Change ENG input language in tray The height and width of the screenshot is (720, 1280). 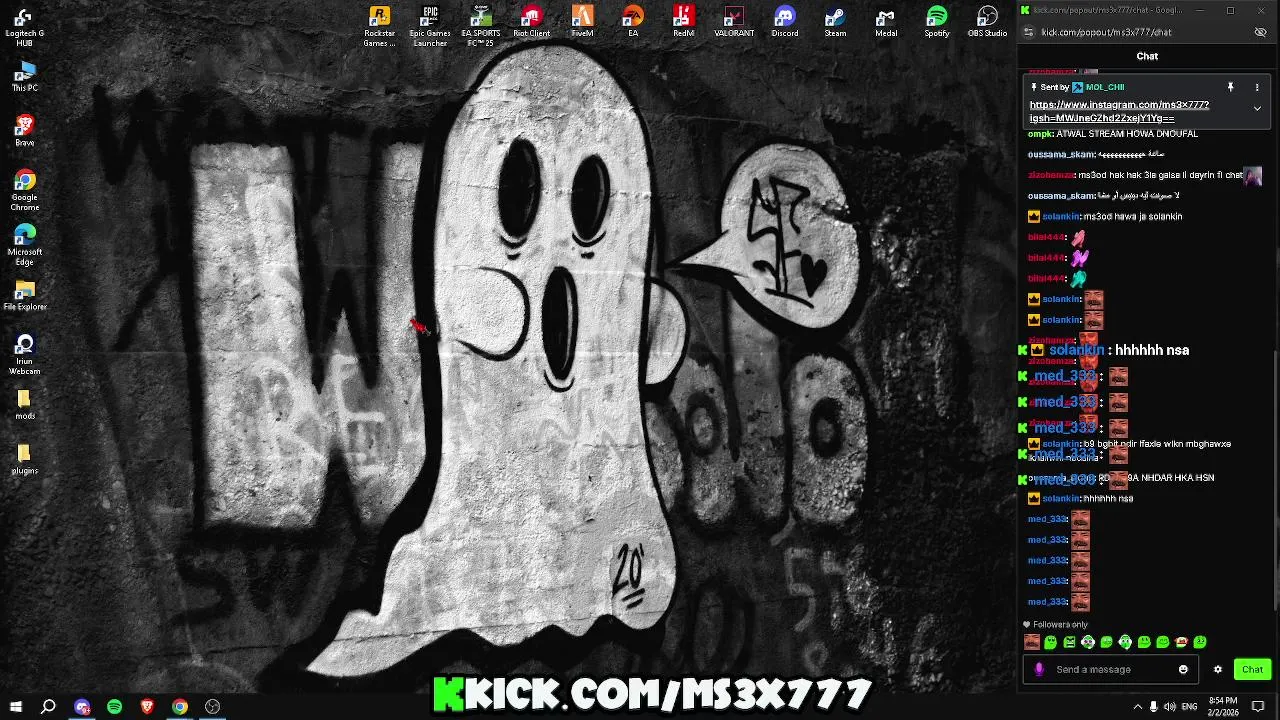coord(1189,707)
